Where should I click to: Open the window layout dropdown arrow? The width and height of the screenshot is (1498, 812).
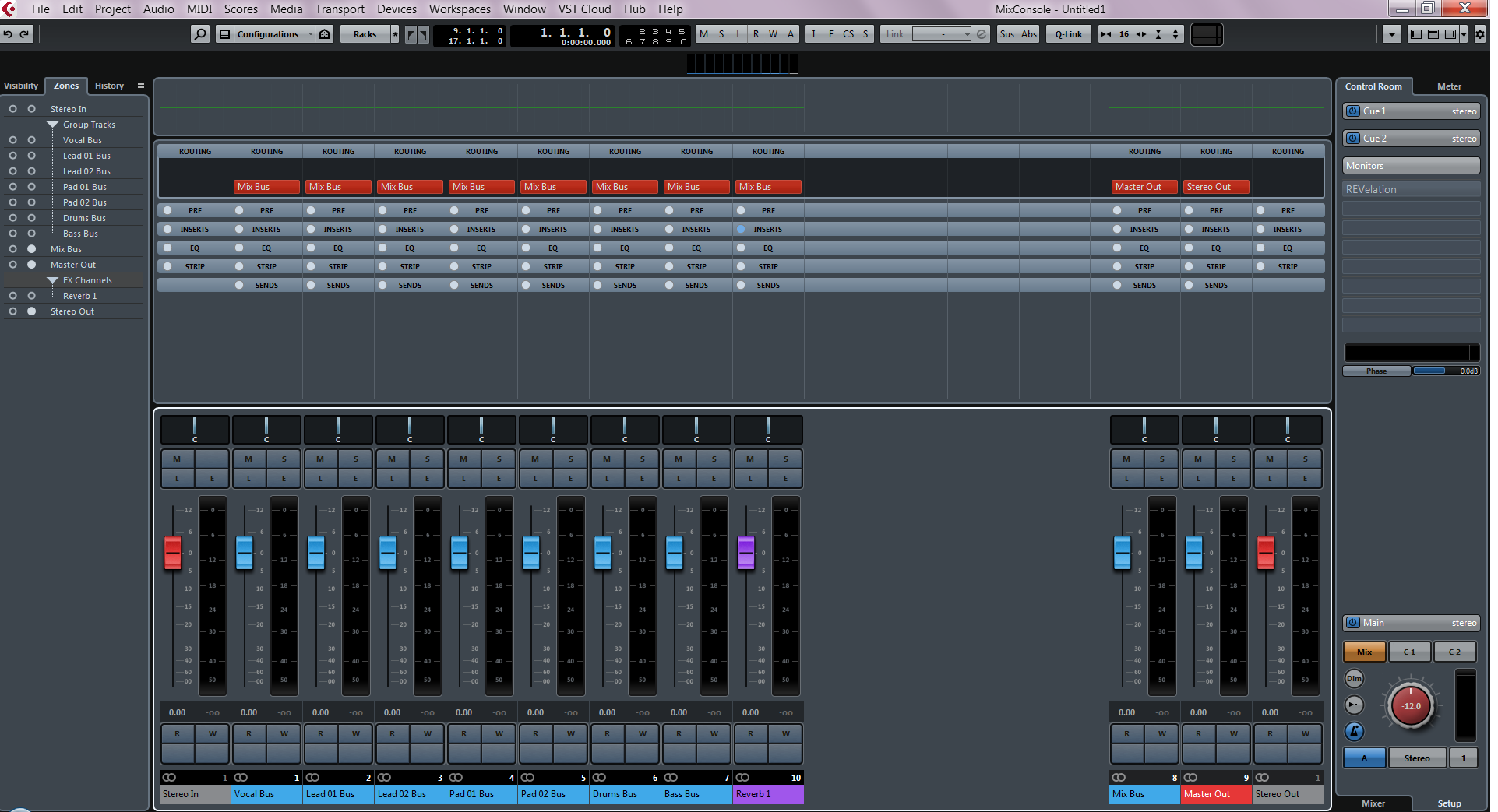pos(1464,34)
